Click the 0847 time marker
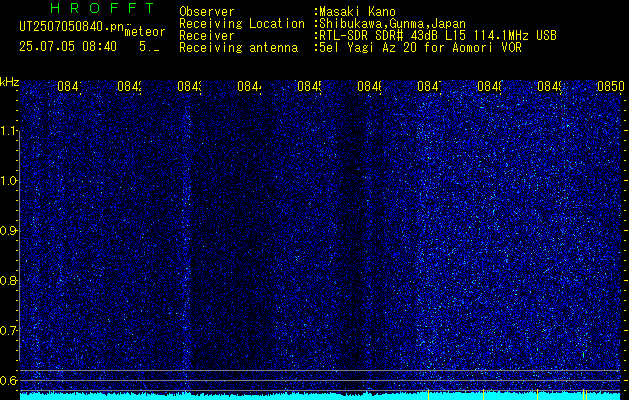 429,86
